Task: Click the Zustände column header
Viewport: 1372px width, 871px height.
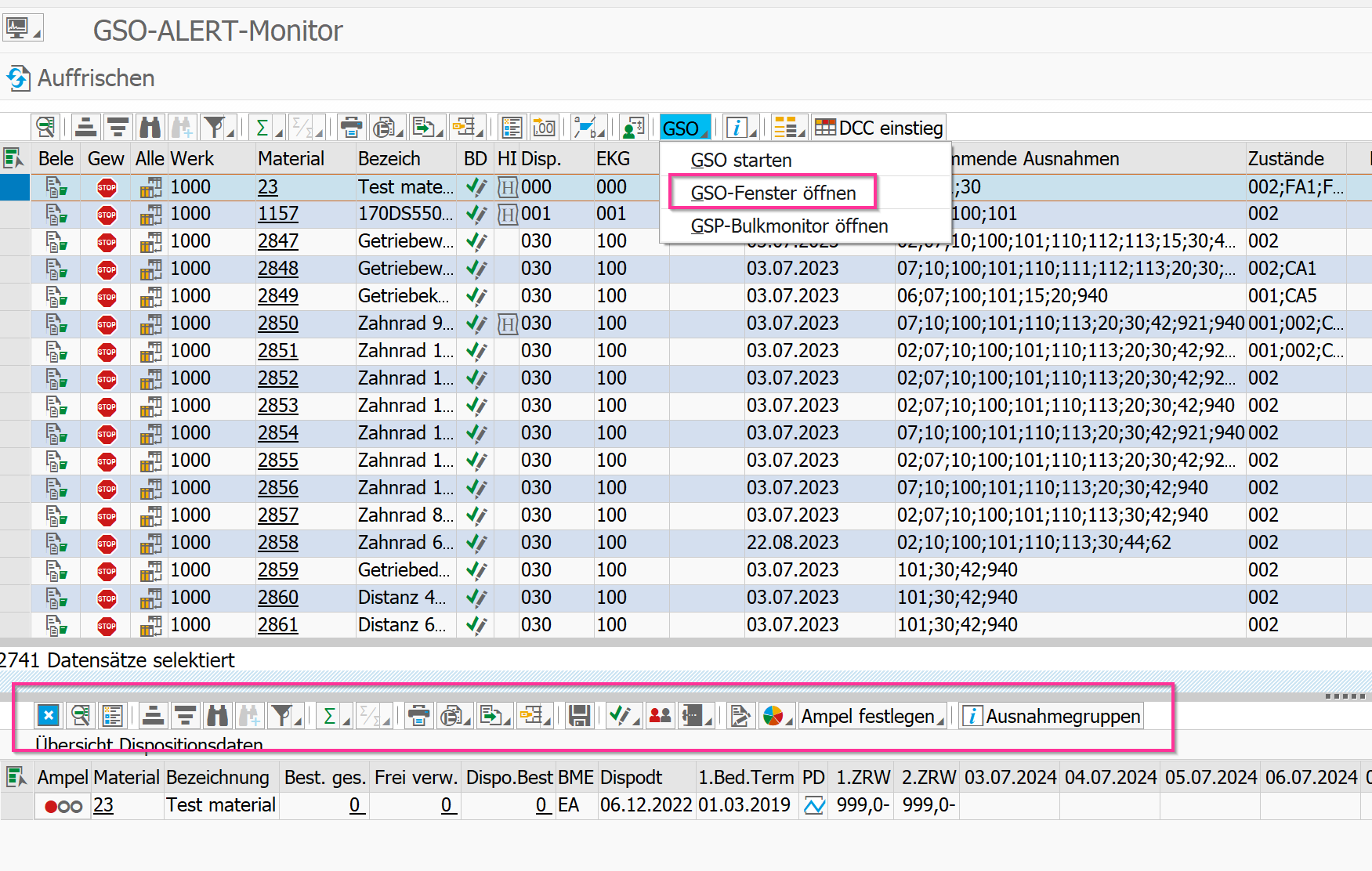Action: click(x=1285, y=159)
